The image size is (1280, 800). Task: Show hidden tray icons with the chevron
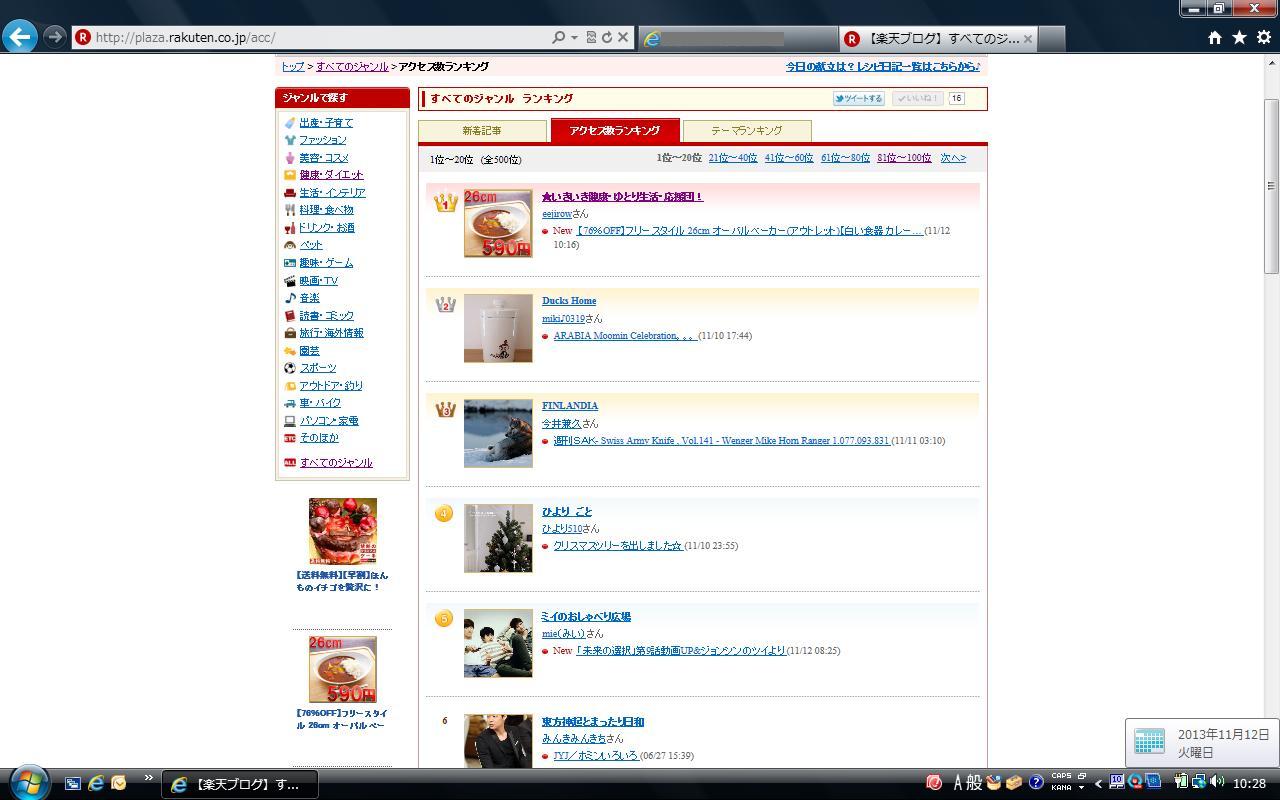pos(1098,783)
